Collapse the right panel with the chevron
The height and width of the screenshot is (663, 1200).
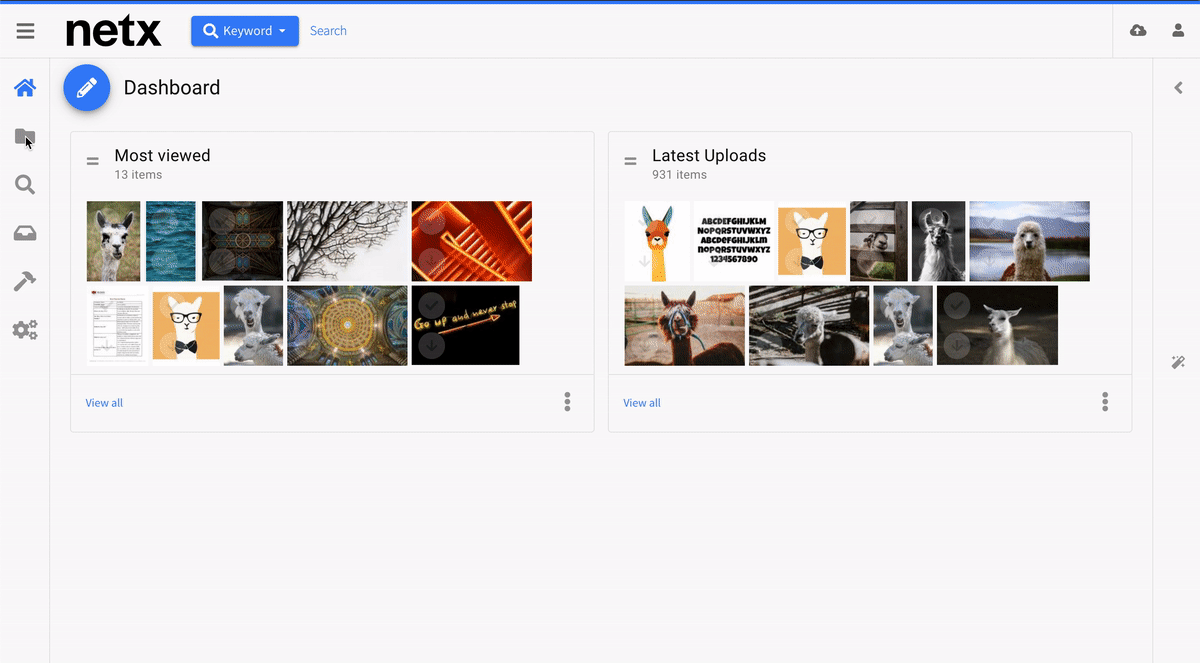pos(1178,88)
